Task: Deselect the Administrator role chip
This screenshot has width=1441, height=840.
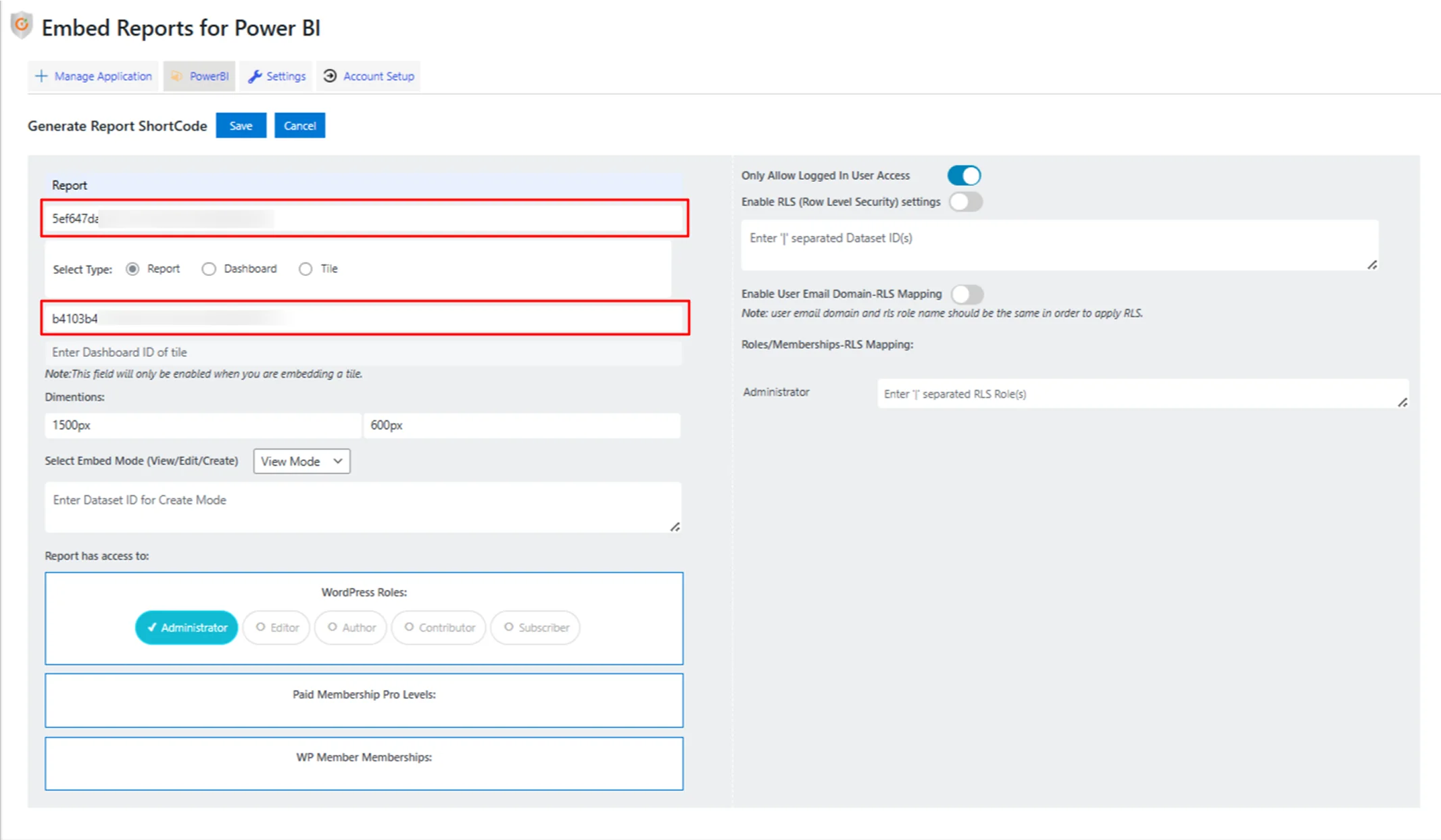Action: click(187, 628)
